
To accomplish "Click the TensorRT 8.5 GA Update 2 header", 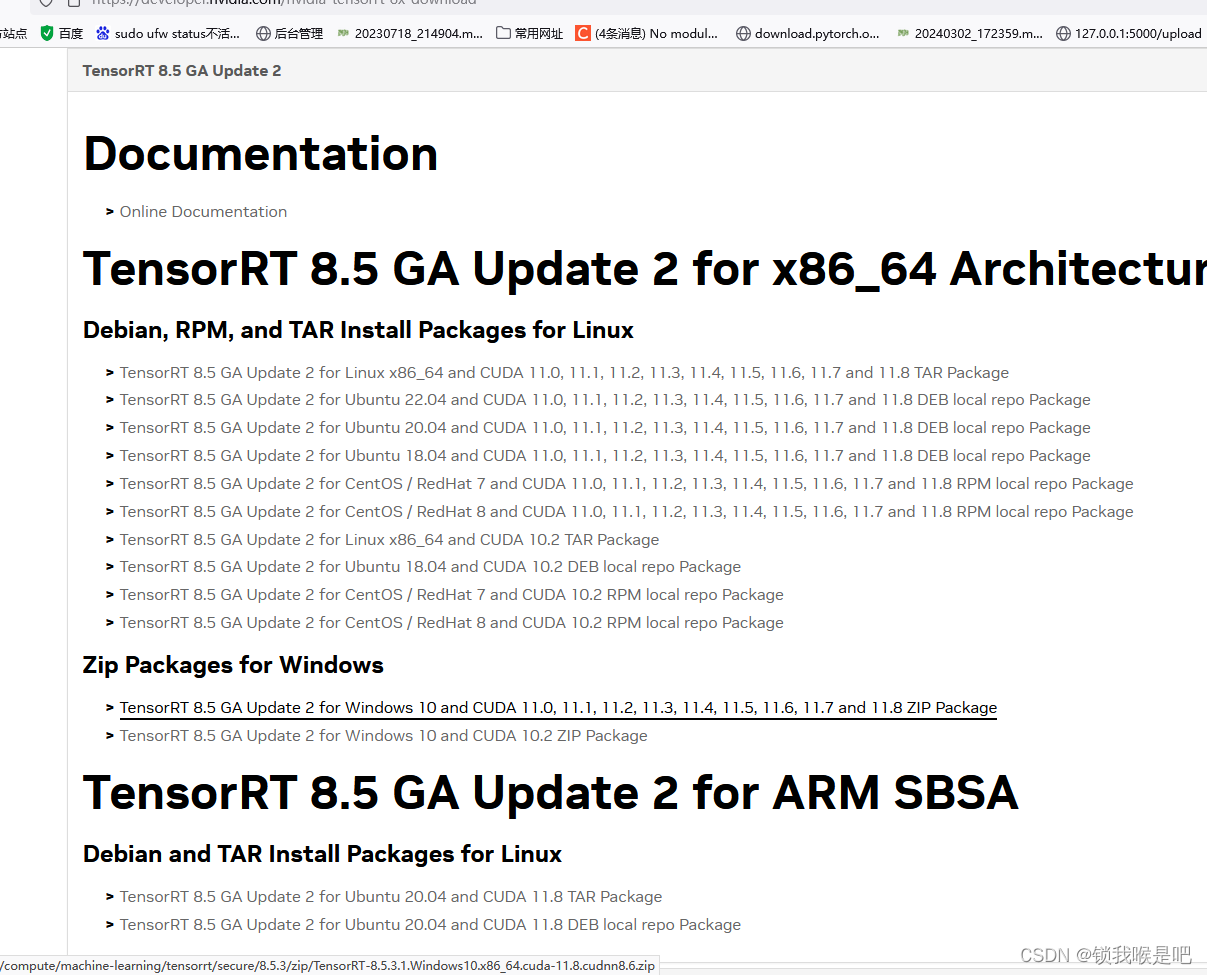I will (182, 71).
